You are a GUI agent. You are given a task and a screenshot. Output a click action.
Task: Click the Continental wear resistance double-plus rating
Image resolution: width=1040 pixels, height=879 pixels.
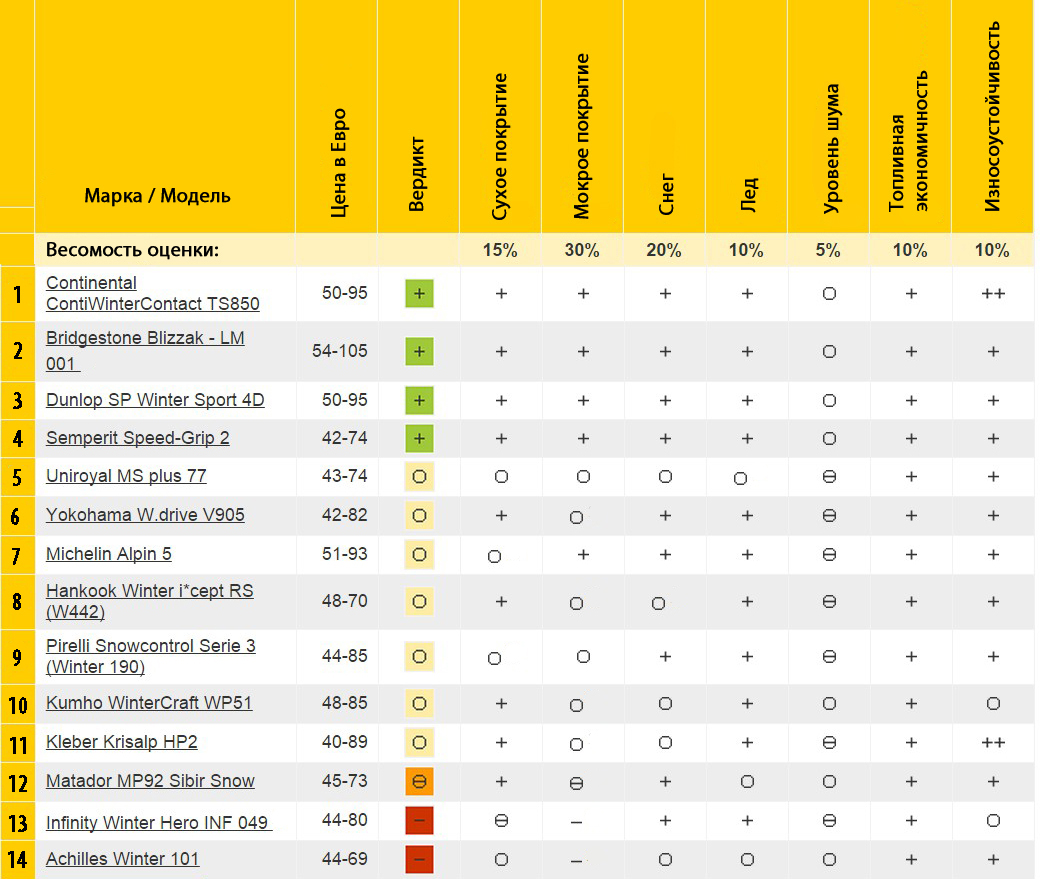pos(992,293)
